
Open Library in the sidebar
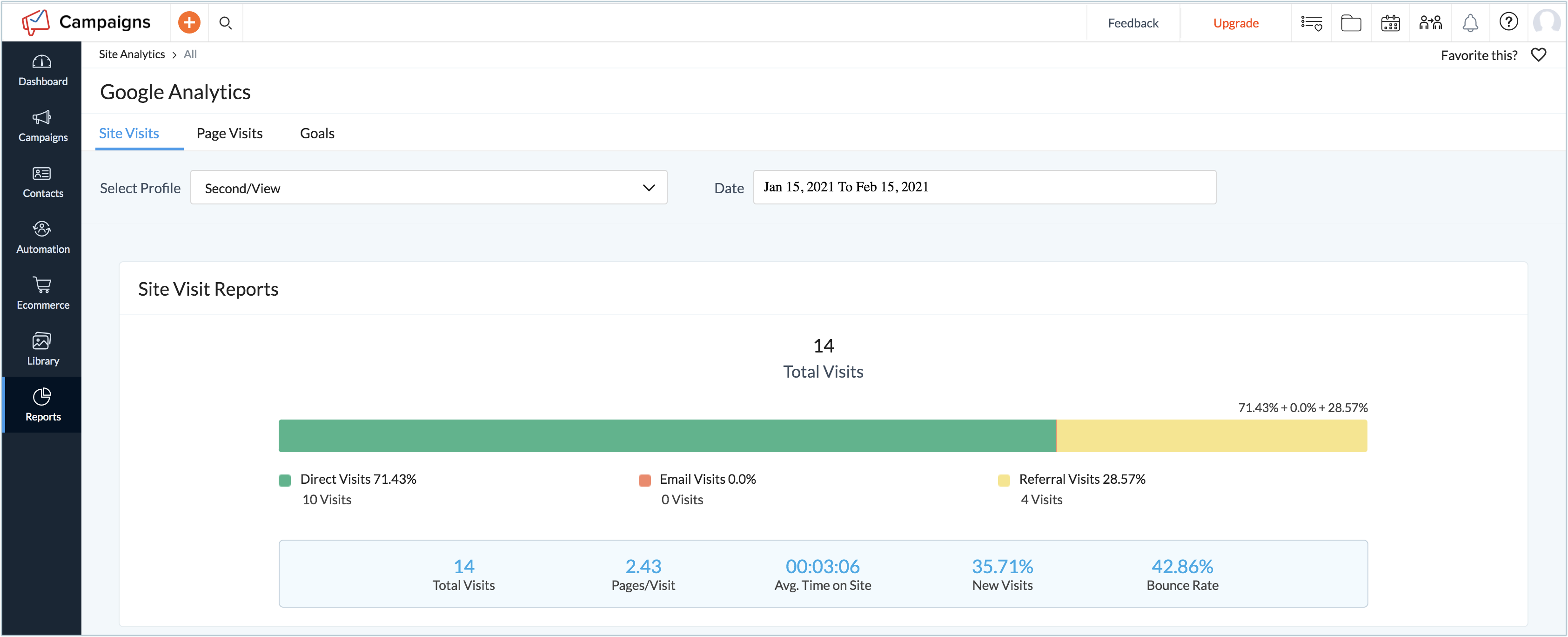42,349
